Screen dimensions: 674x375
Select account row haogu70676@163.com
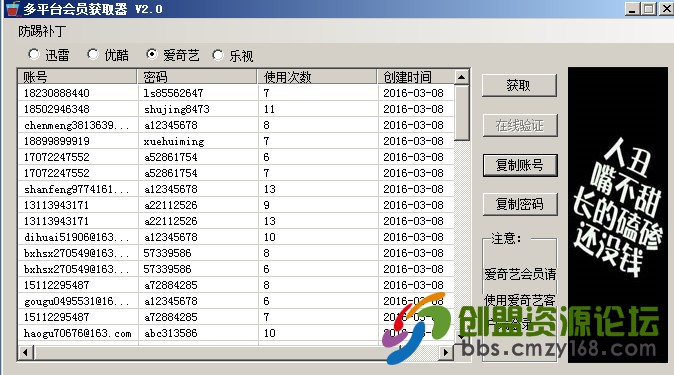236,333
